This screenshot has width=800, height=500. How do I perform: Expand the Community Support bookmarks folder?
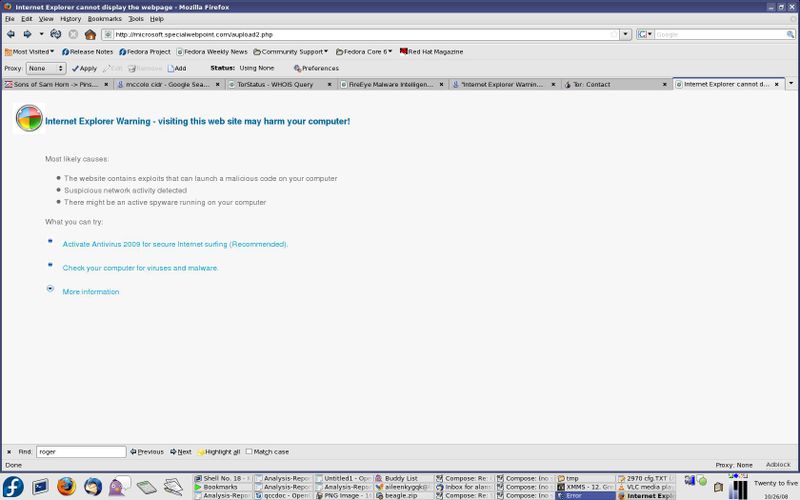coord(290,52)
